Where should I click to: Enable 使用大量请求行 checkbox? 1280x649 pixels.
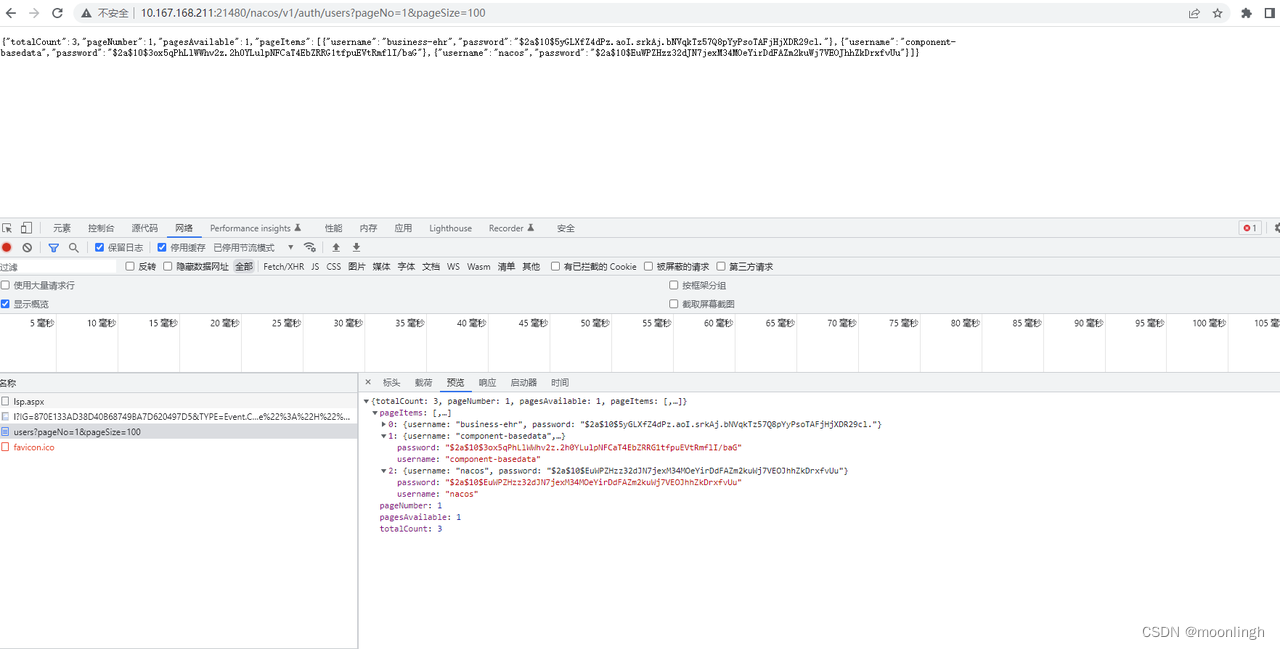[5, 285]
